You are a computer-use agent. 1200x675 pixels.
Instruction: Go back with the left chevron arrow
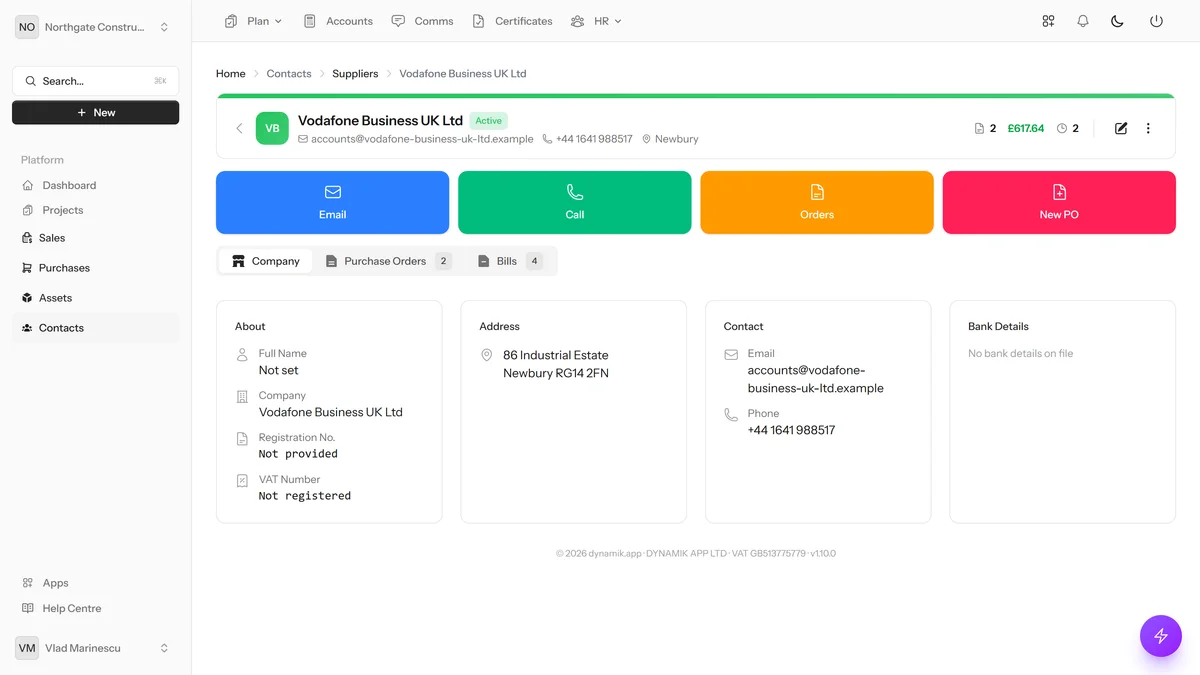pyautogui.click(x=239, y=128)
